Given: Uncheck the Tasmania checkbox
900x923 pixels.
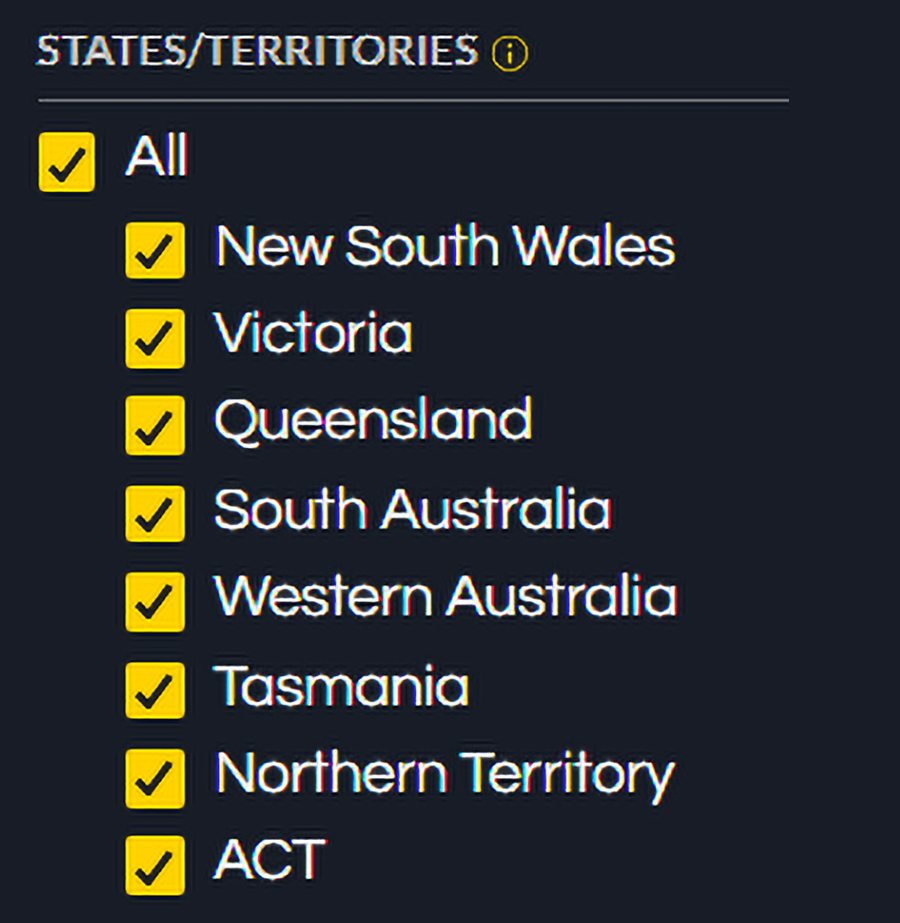Looking at the screenshot, I should [x=155, y=689].
